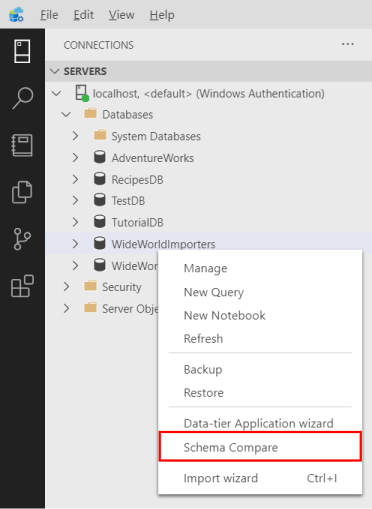Expand the Server Objects folder chevron
This screenshot has width=372, height=509.
point(66,308)
